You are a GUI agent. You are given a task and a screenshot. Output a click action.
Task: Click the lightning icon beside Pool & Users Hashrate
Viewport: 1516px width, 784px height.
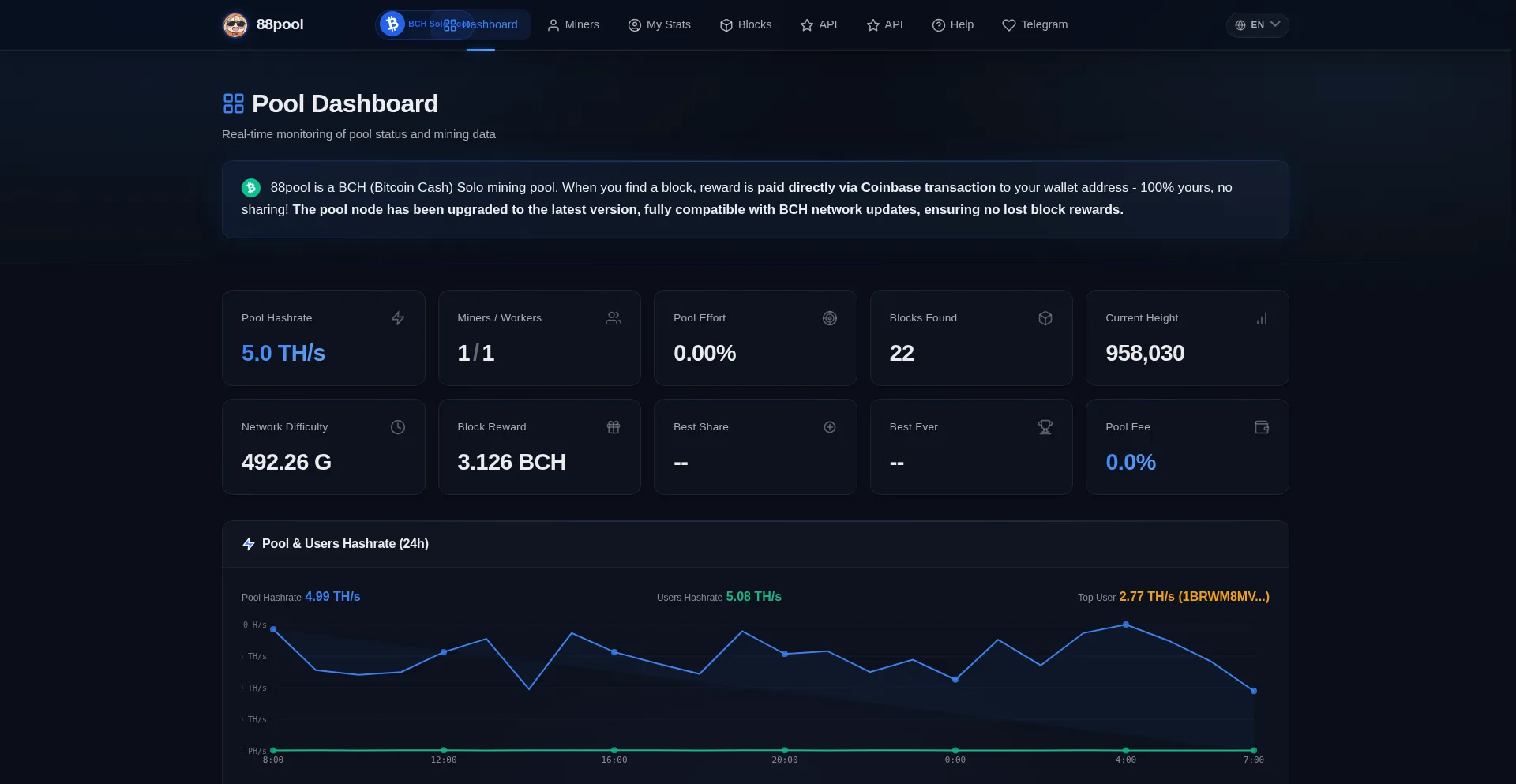pos(249,544)
